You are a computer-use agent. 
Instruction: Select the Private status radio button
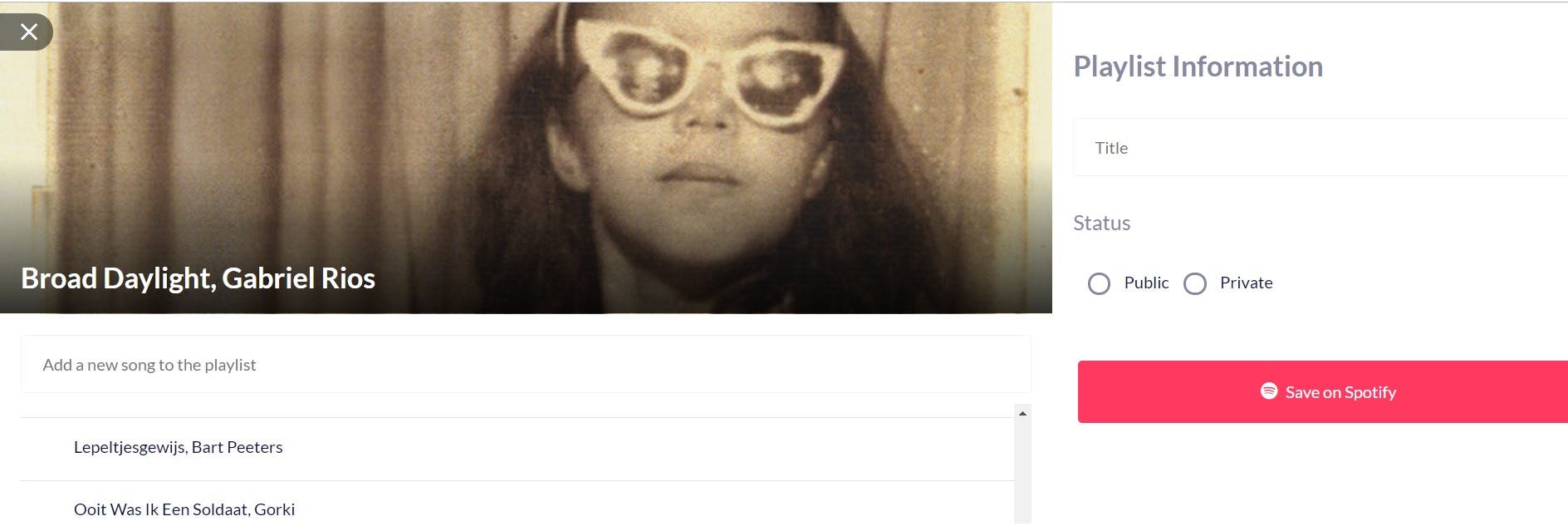tap(1194, 284)
